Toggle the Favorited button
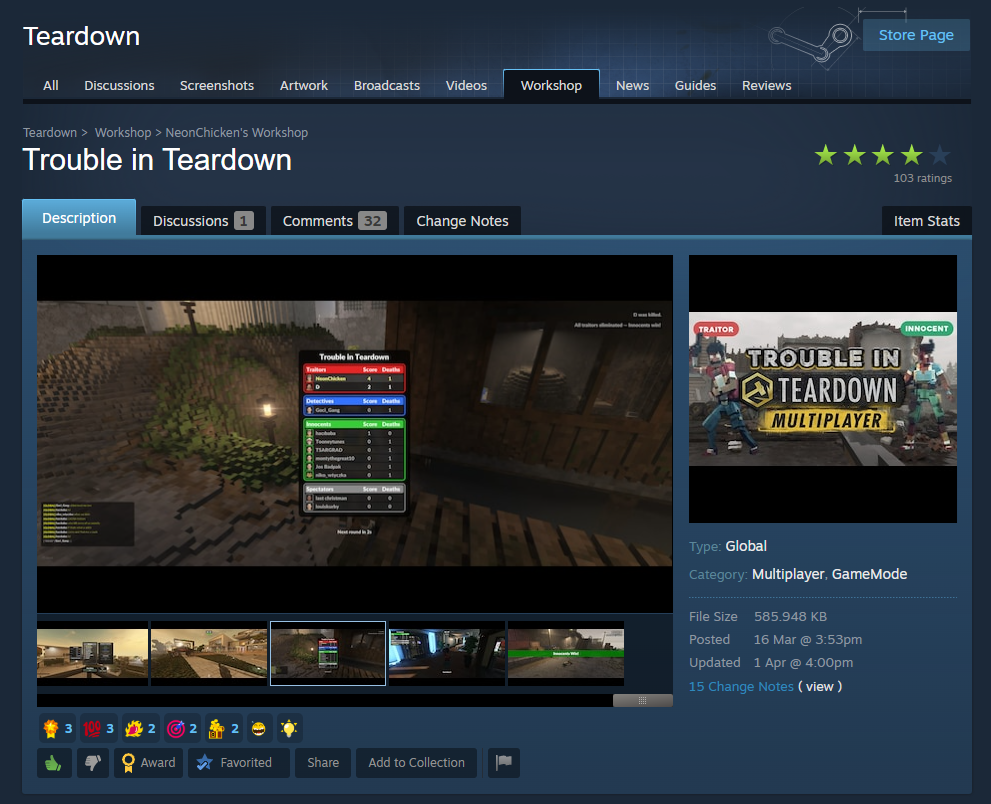991x804 pixels. coord(238,763)
